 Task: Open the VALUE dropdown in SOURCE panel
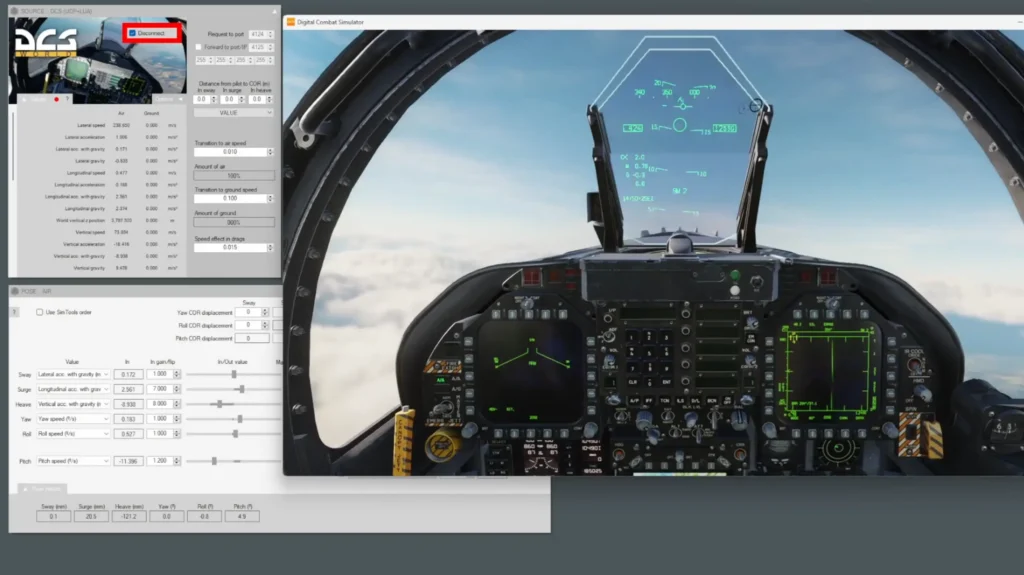pos(233,113)
